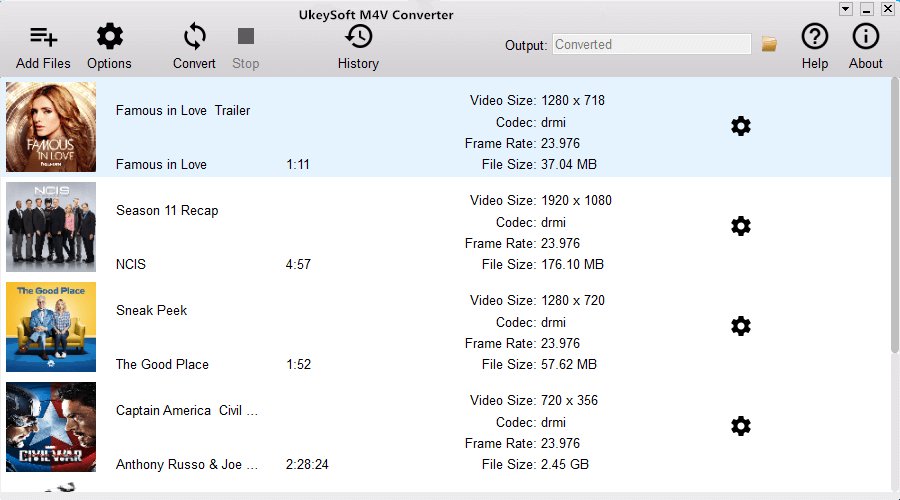Open settings gear for The Good Place
The image size is (900, 500).
(741, 326)
